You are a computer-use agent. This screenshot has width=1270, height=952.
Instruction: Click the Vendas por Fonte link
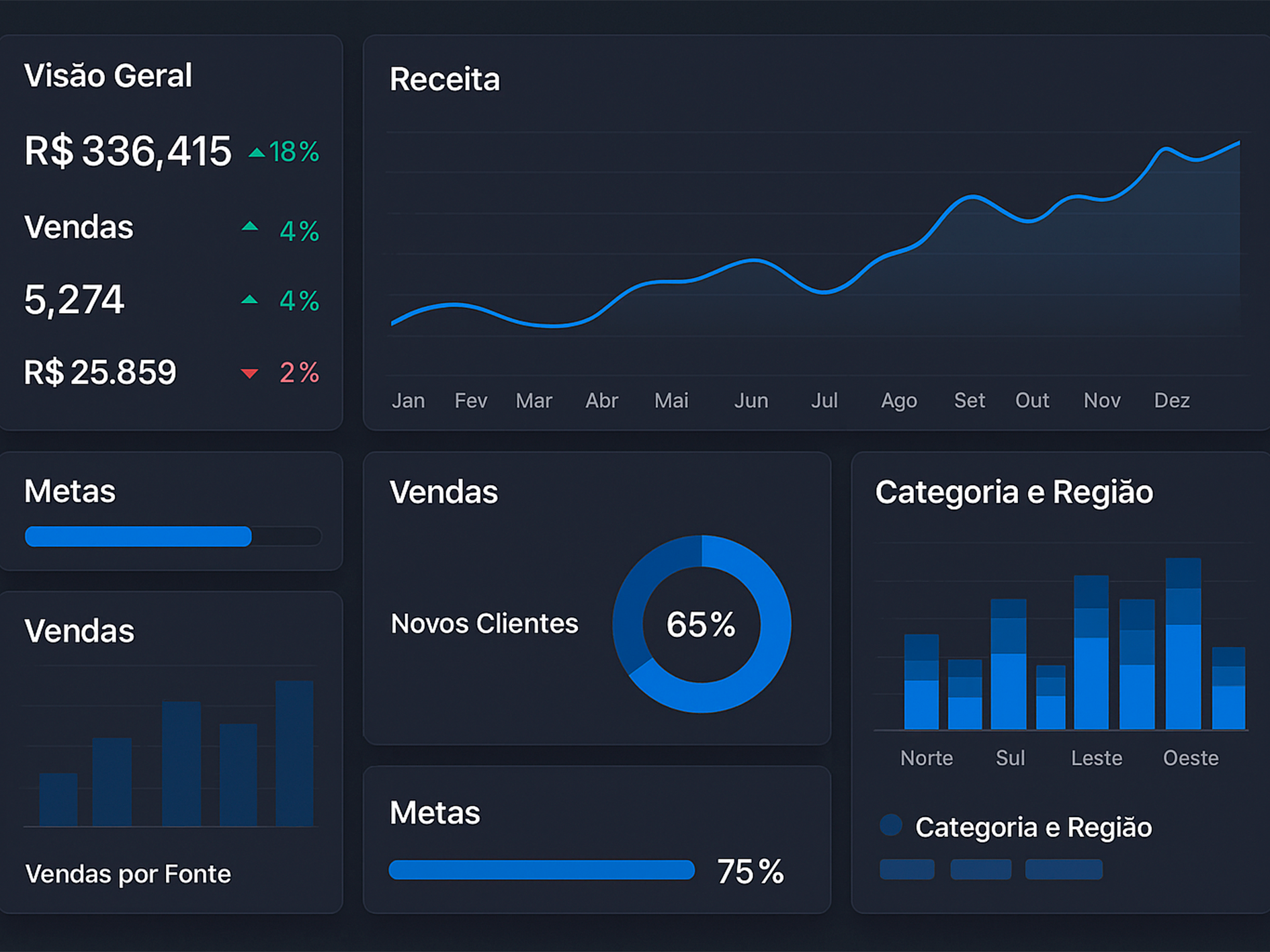(x=128, y=873)
